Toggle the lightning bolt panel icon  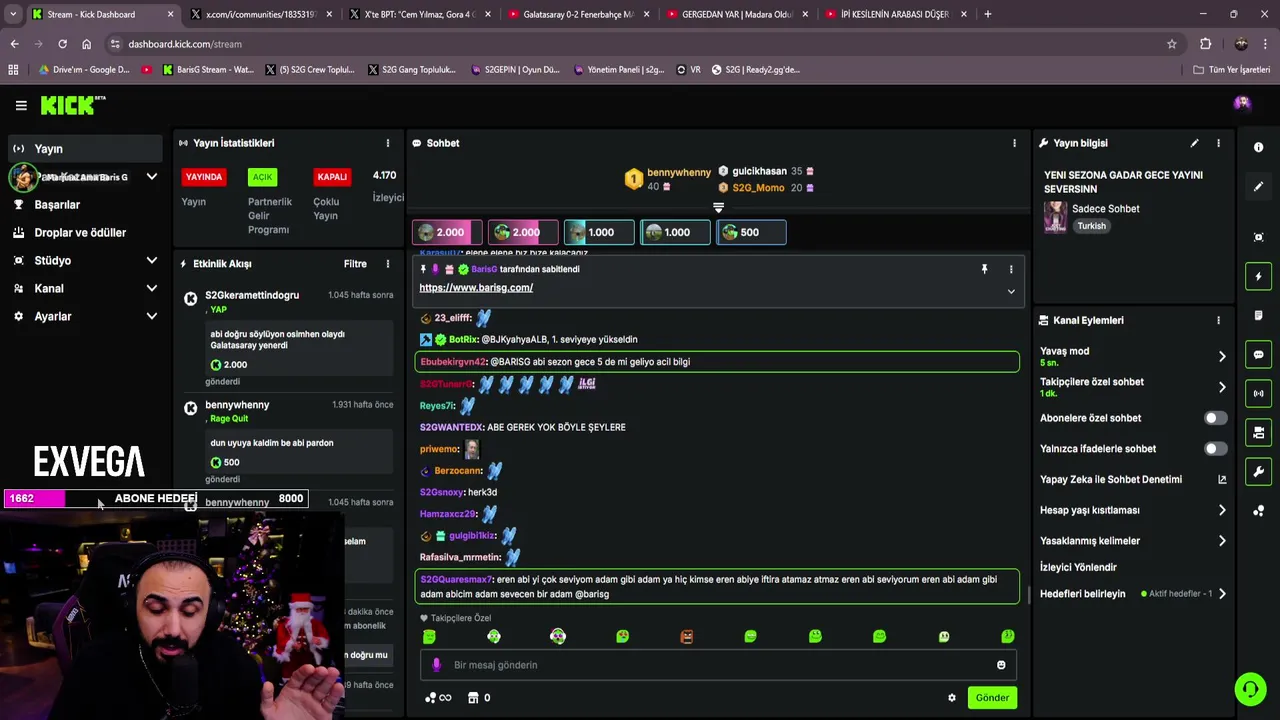point(1258,276)
